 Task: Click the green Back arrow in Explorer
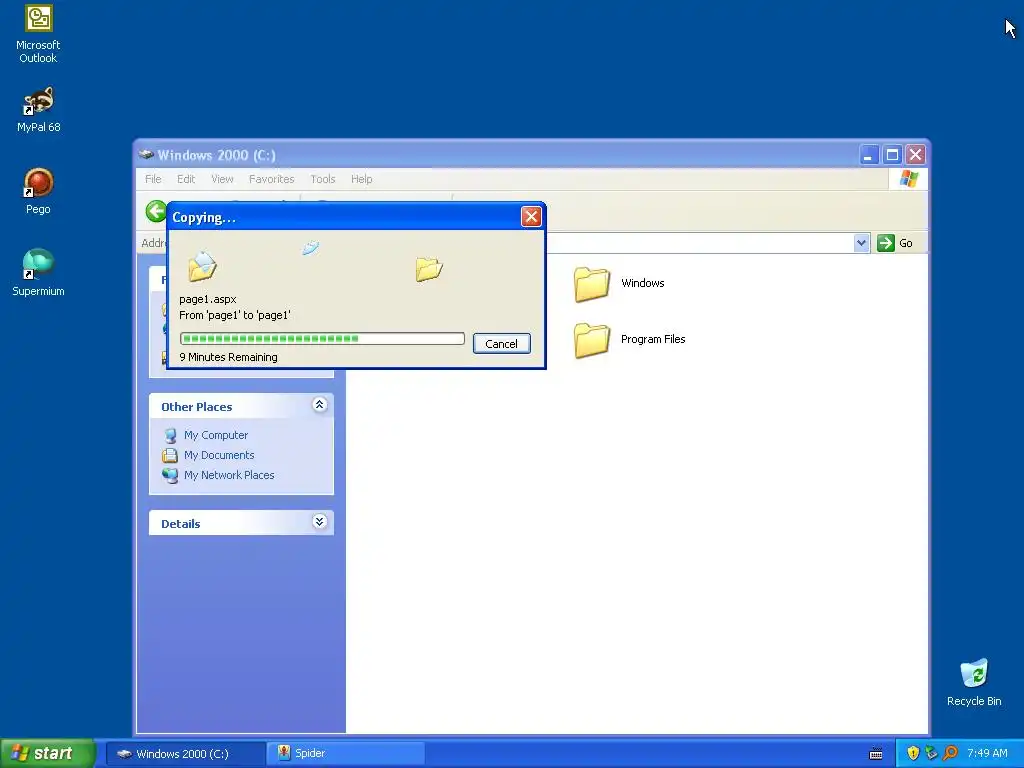[x=155, y=211]
